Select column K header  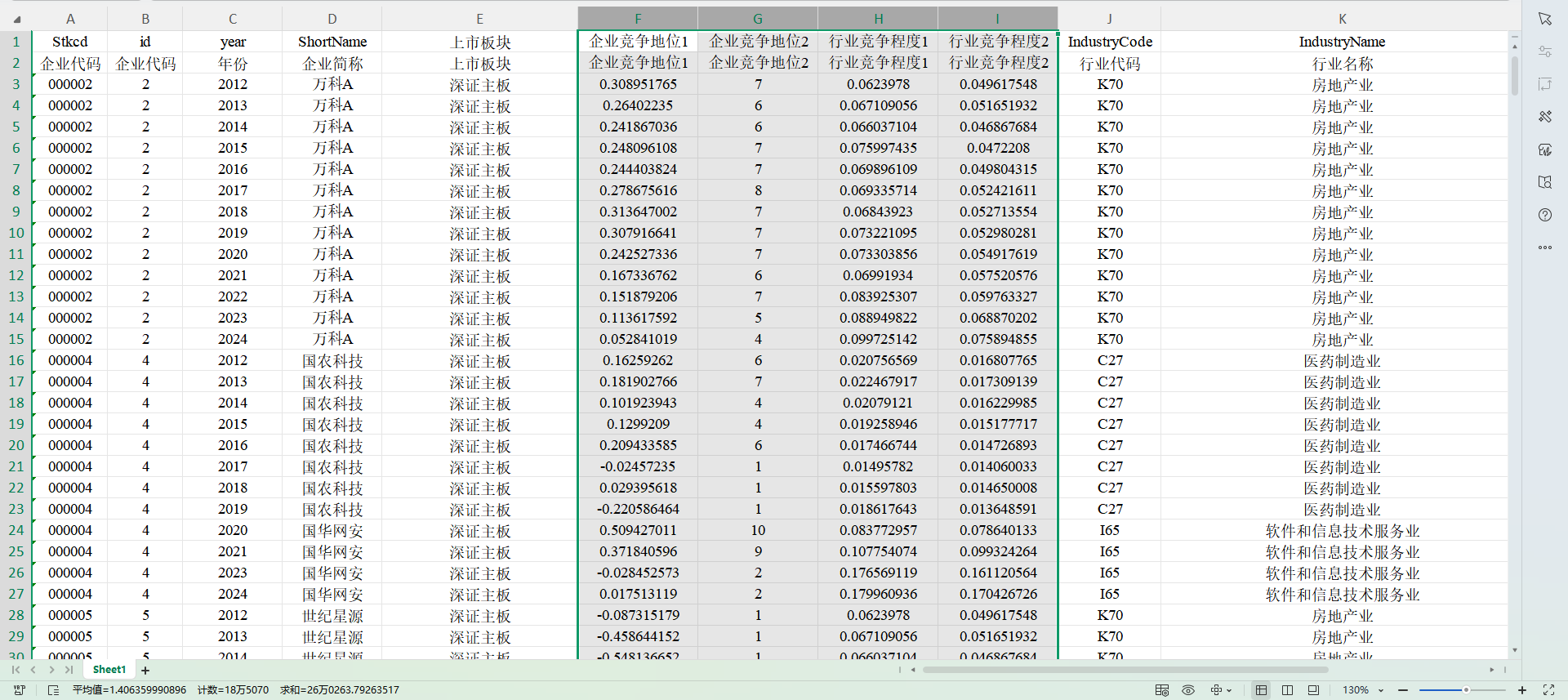point(1342,19)
